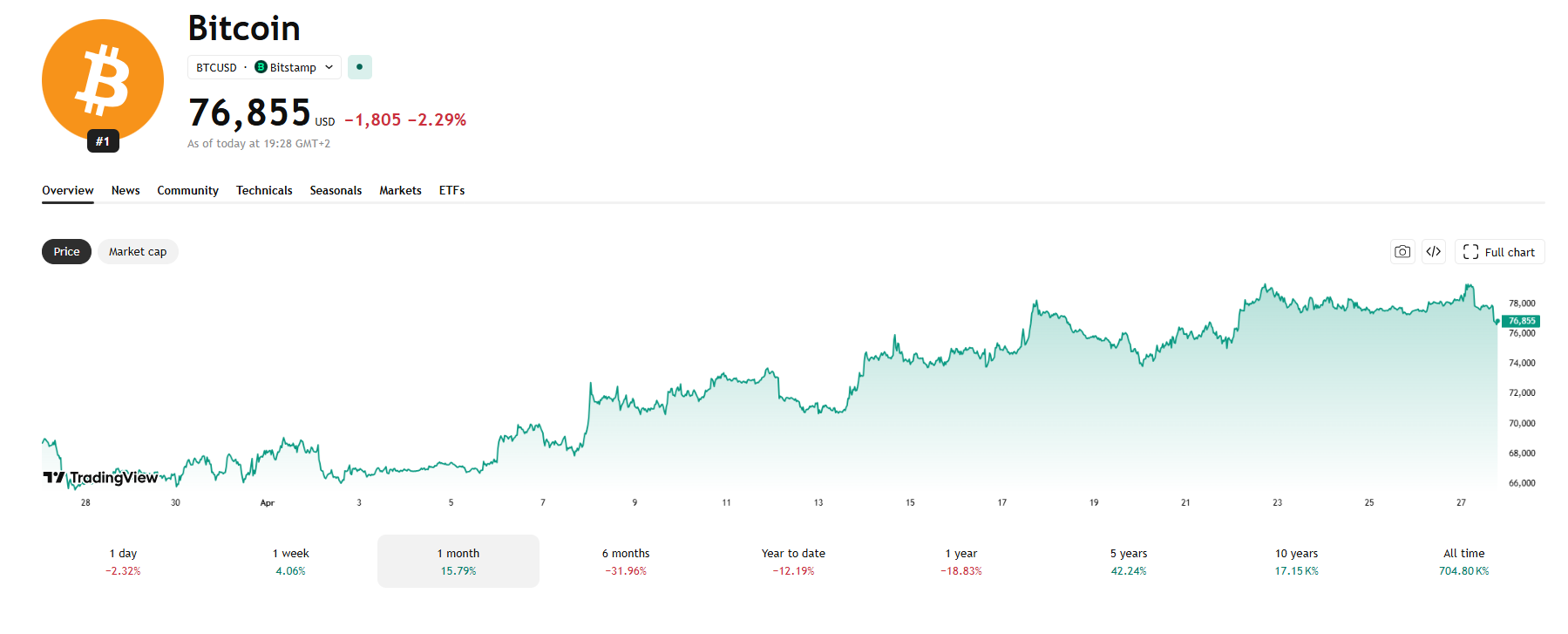Select the Price chart toggle
The height and width of the screenshot is (634, 1568).
coord(66,252)
